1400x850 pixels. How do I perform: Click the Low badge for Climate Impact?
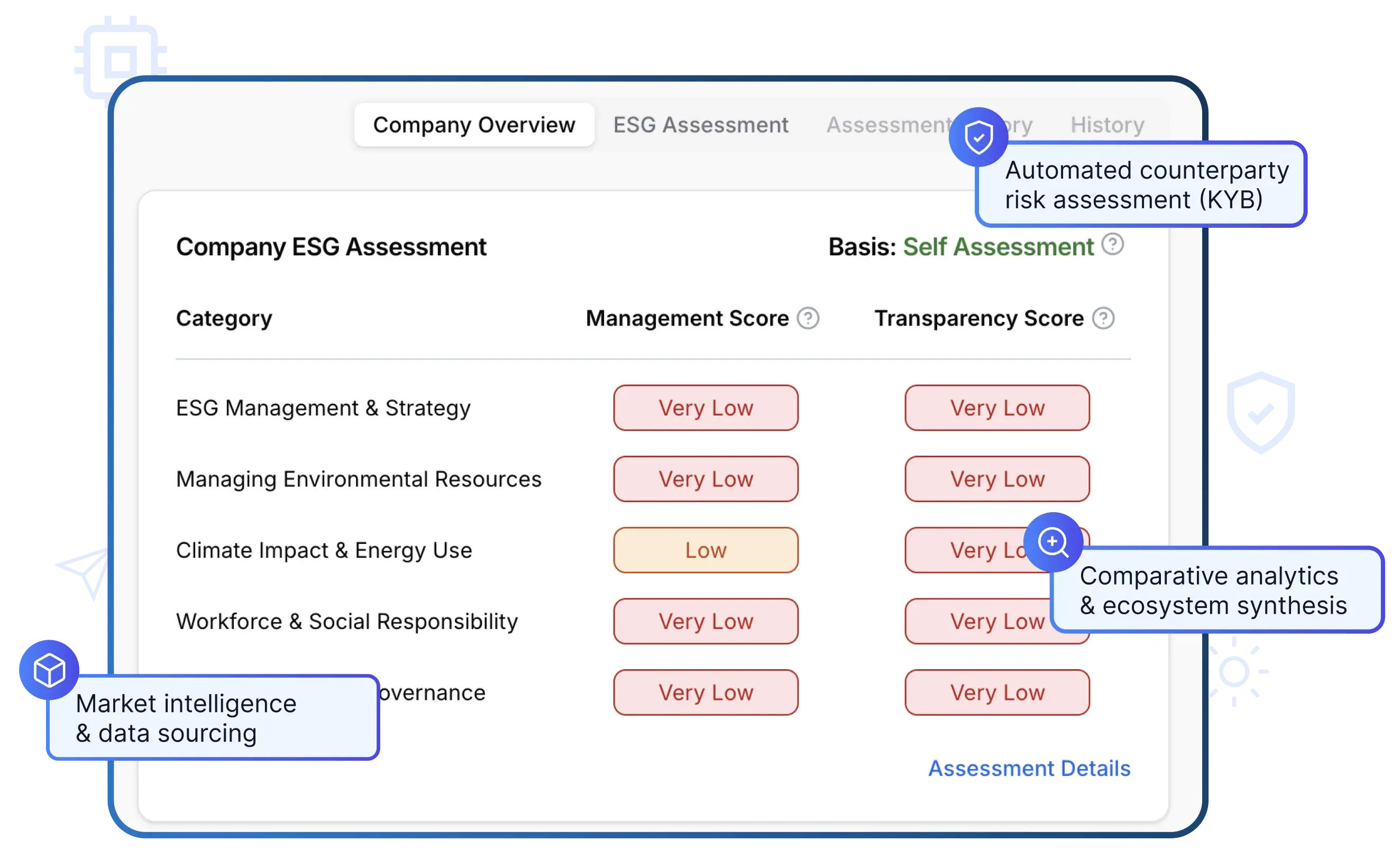tap(706, 550)
